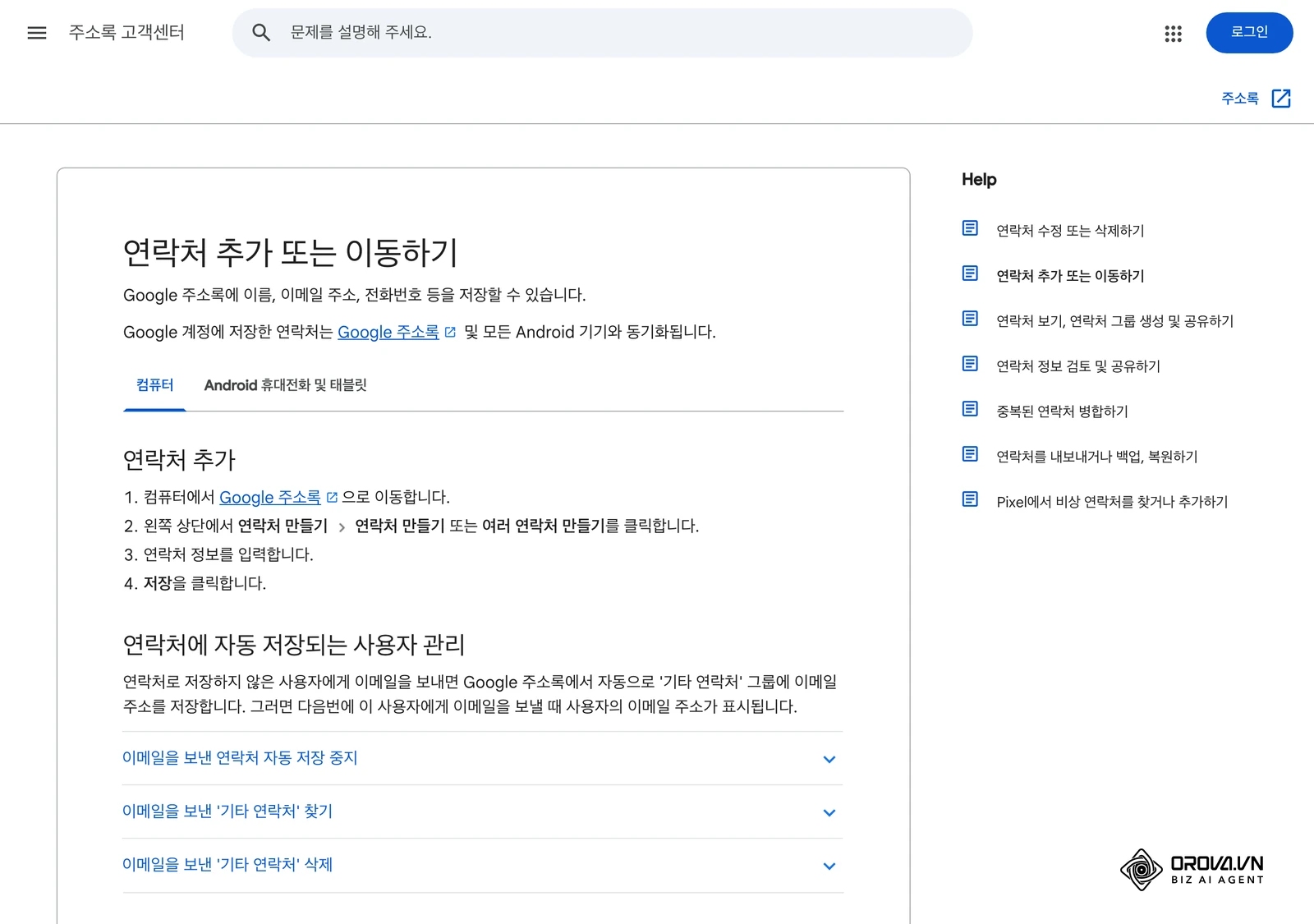Click the 주소록 external link icon
1314x924 pixels.
tap(1281, 99)
